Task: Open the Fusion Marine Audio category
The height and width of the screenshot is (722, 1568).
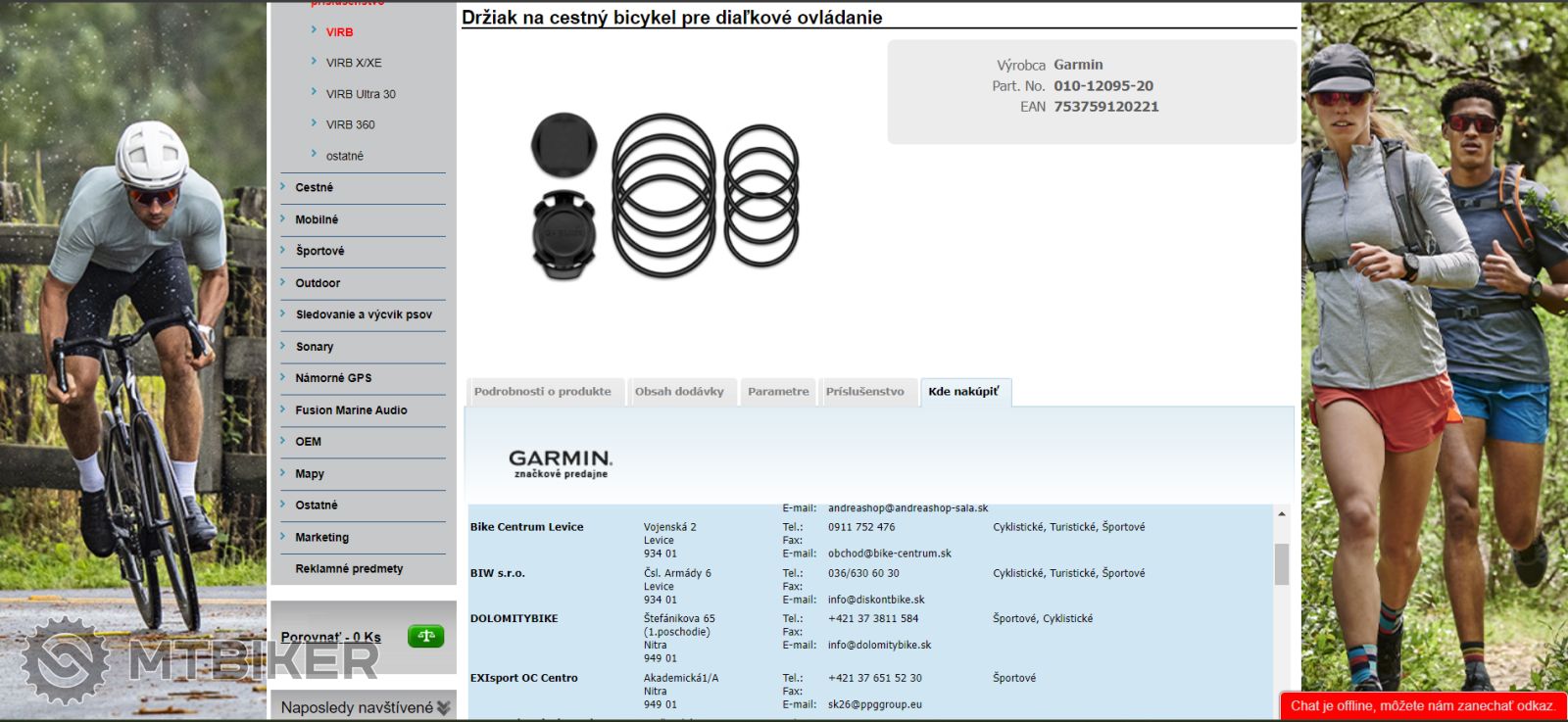Action: 351,410
